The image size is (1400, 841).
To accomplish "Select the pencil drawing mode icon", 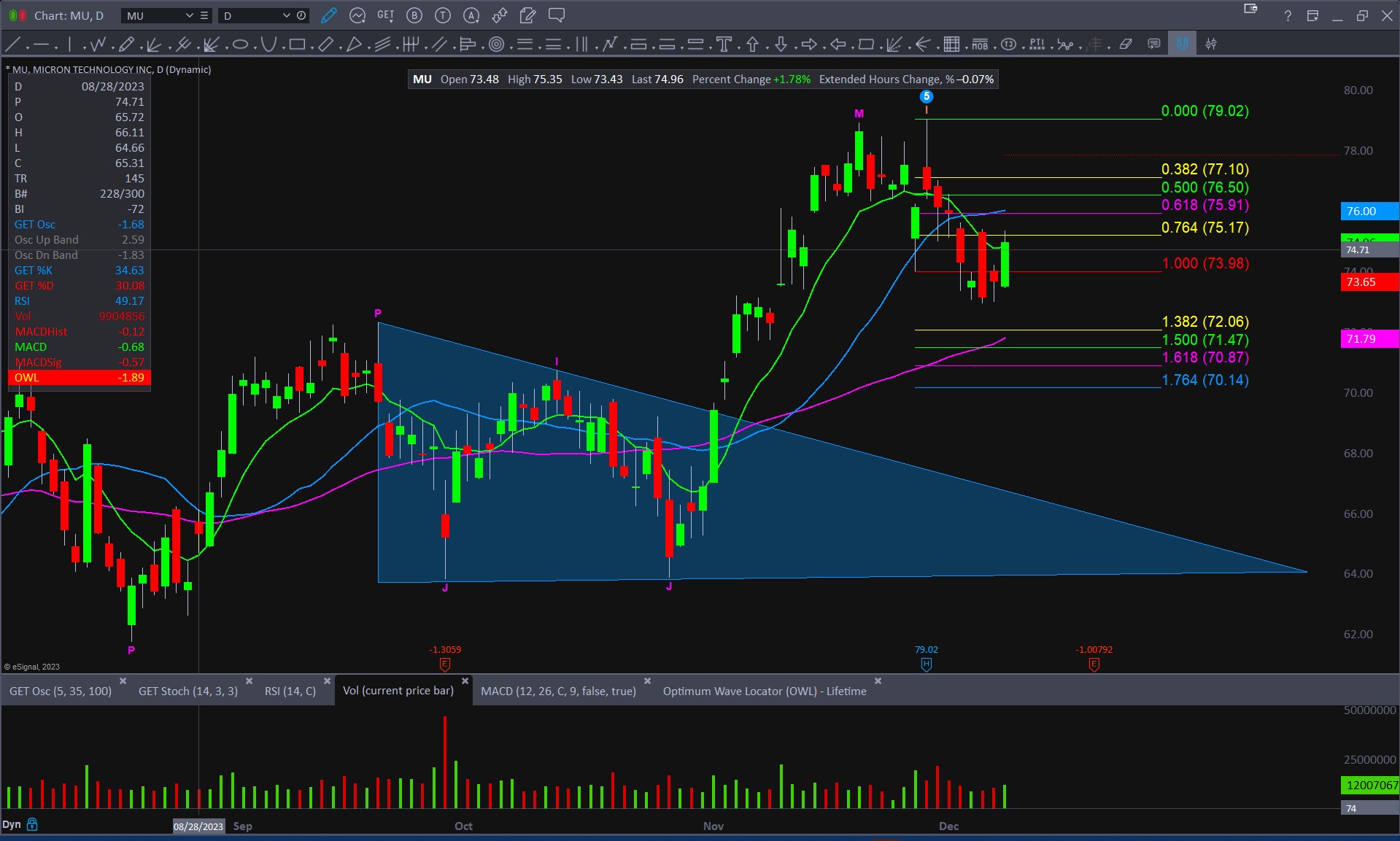I will pos(329,15).
